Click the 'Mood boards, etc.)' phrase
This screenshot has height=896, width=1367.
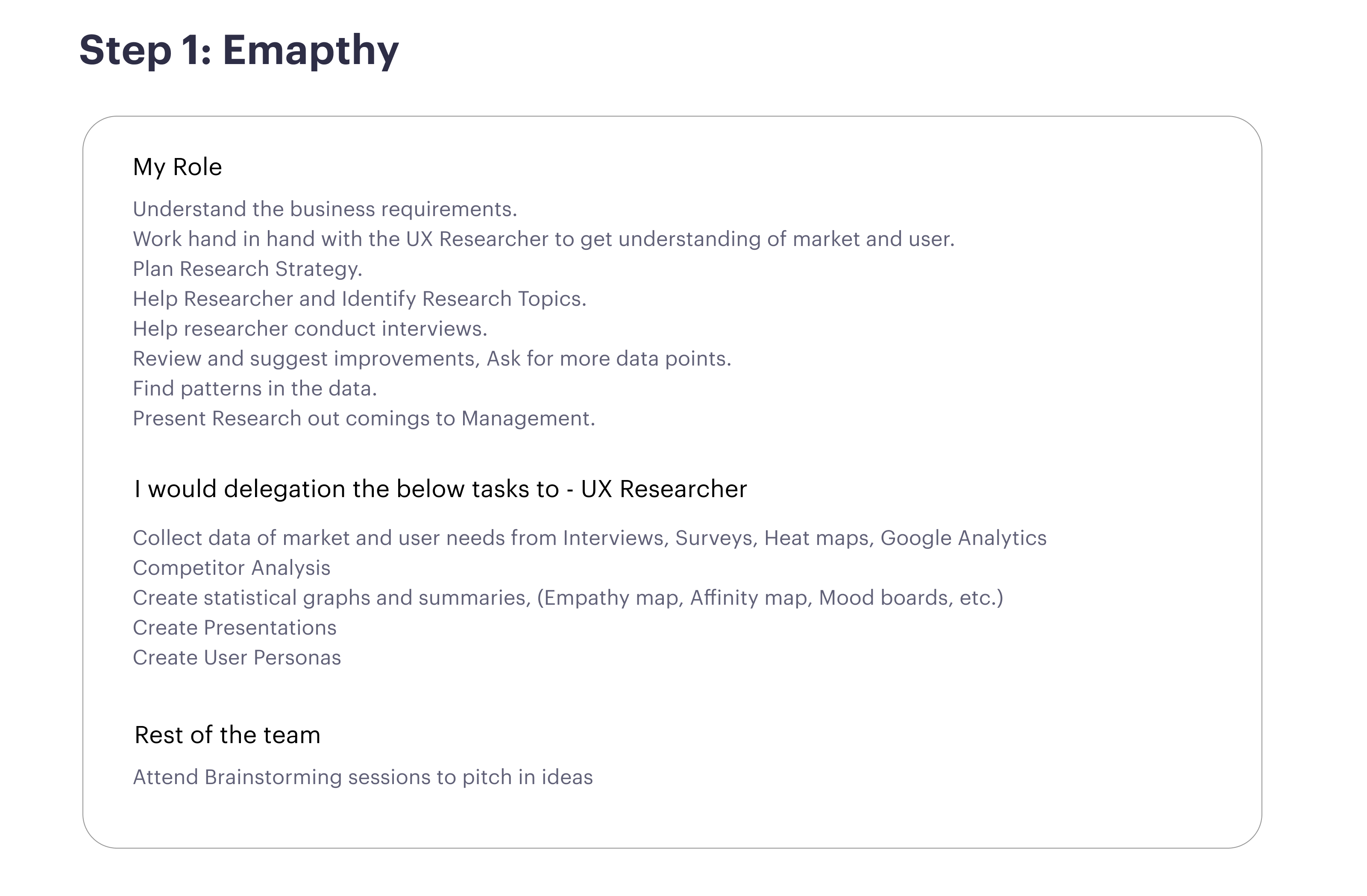point(911,598)
